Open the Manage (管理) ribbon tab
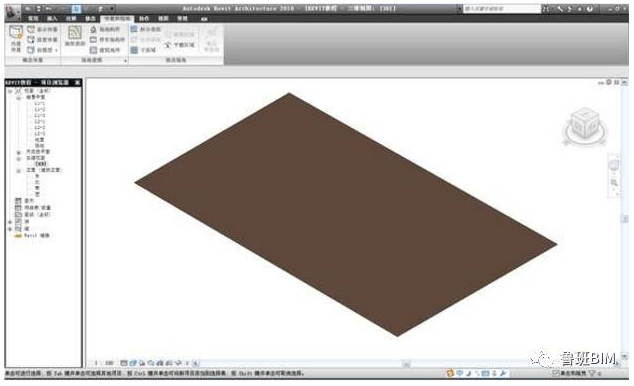This screenshot has height=386, width=634. 182,18
